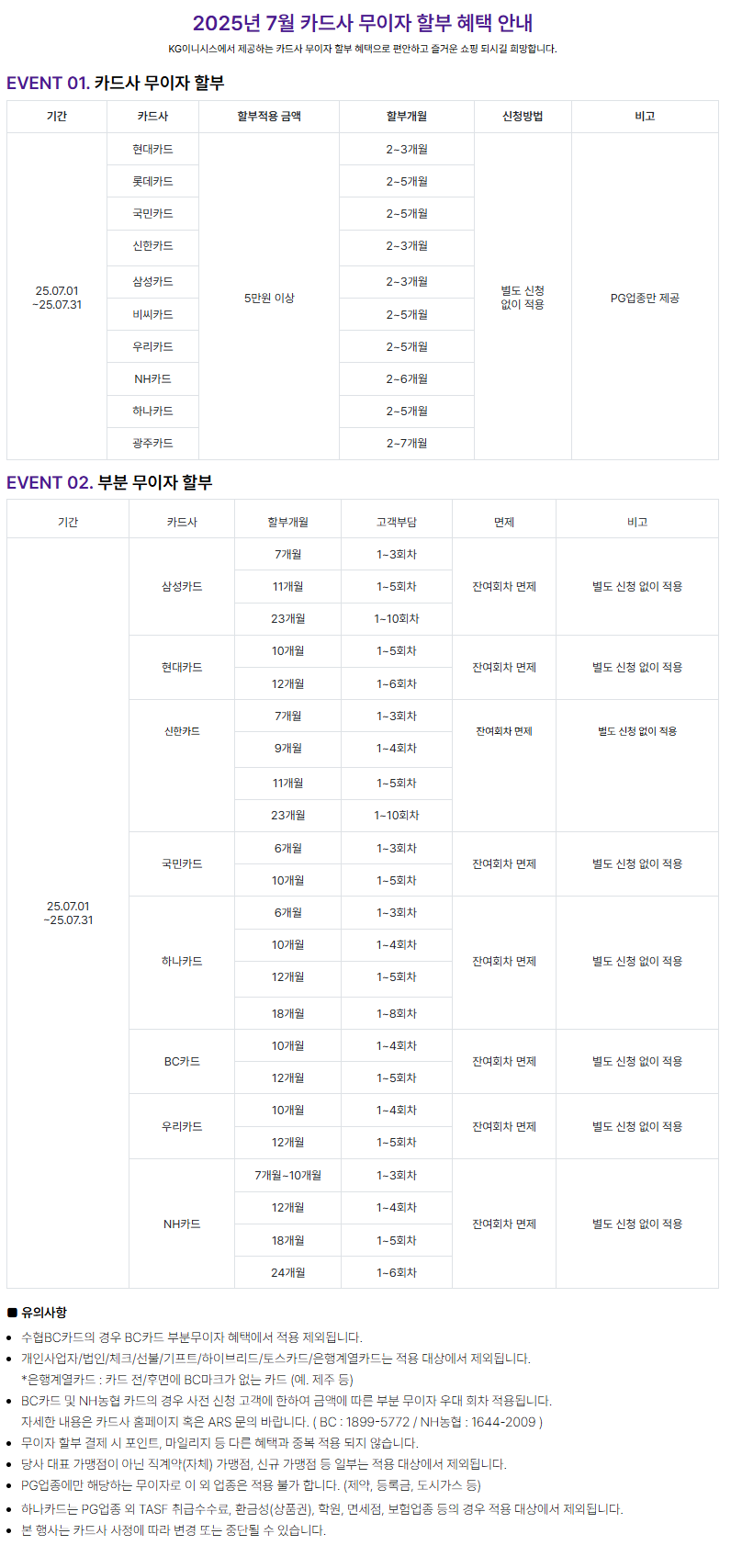This screenshot has width=731, height=1568.
Task: Click the 2~6개월 cell for NH카드
Action: pyautogui.click(x=407, y=378)
